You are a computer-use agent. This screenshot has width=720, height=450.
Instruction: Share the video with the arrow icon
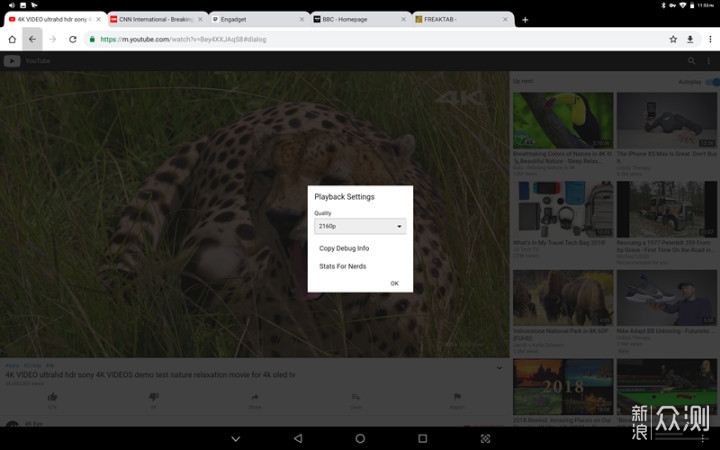pos(255,397)
